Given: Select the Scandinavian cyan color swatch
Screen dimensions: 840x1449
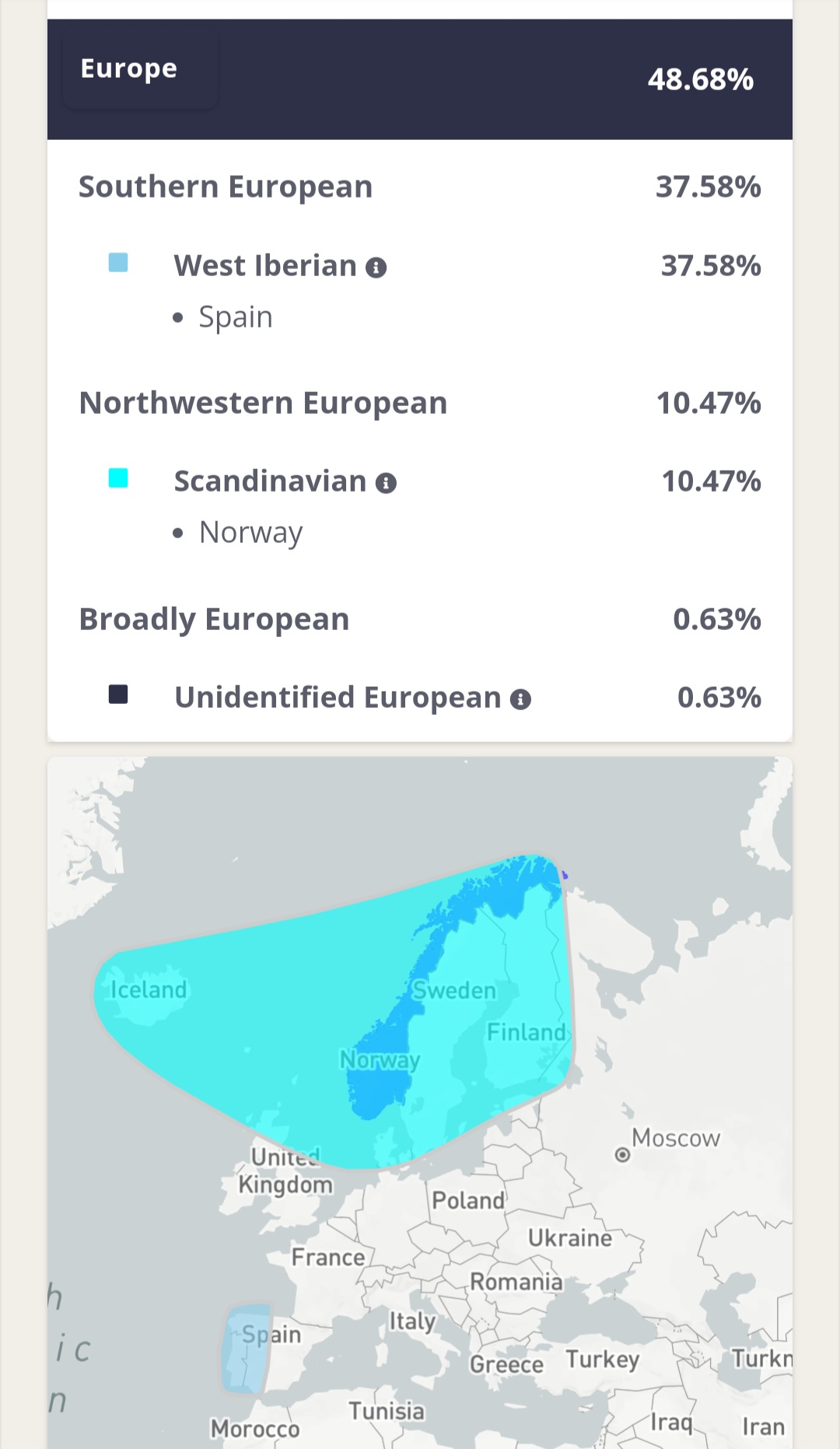Looking at the screenshot, I should (x=118, y=478).
